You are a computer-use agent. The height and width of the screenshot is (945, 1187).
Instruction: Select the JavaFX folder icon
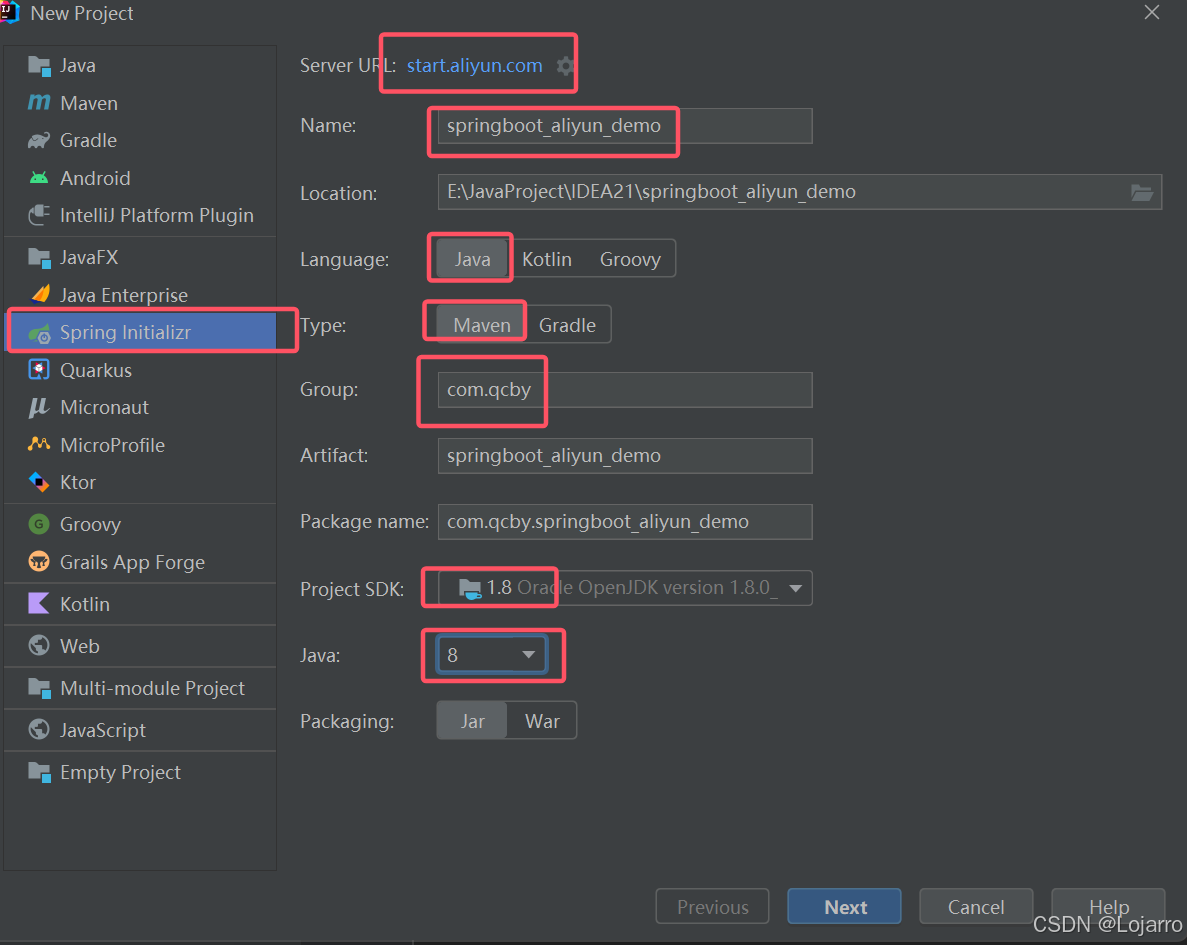coord(39,257)
